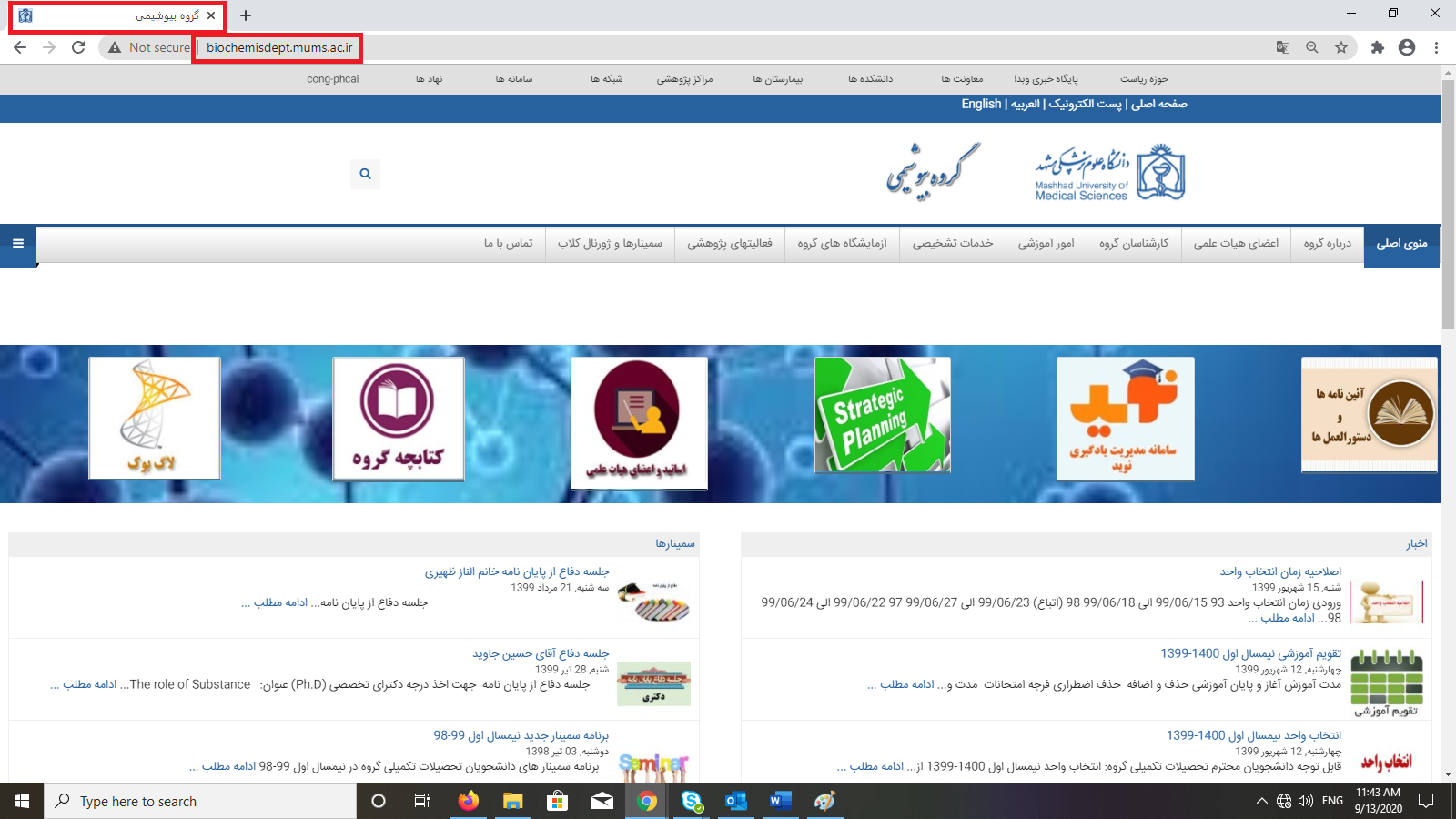1456x819 pixels.
Task: Launch Firefox from the taskbar
Action: click(468, 801)
